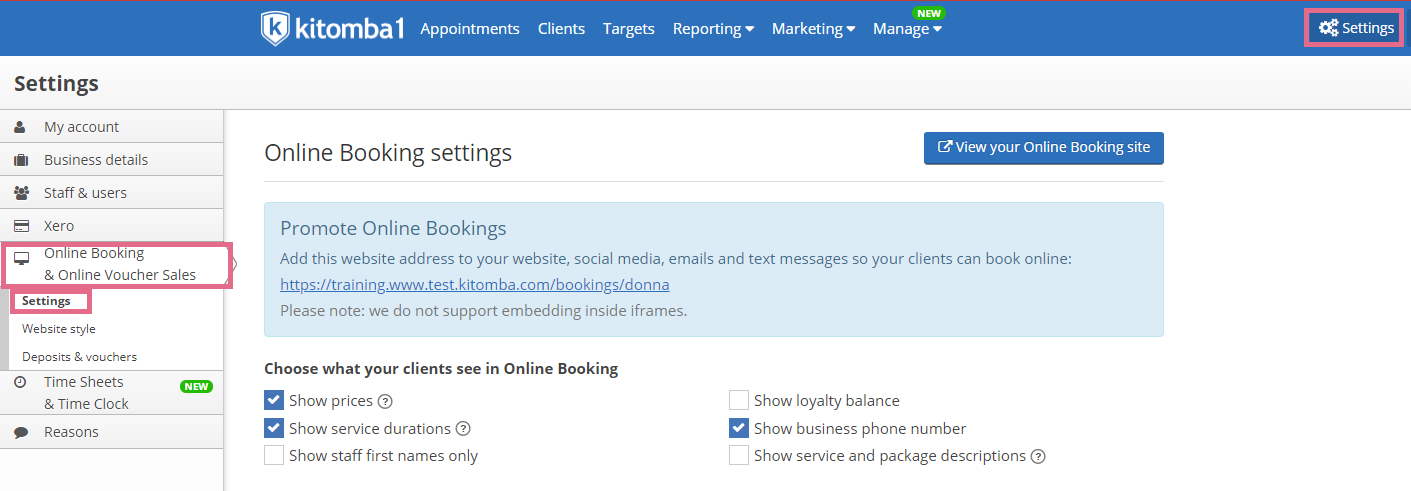Viewport: 1411px width, 491px height.
Task: Uncheck the Show prices checkbox
Action: (274, 400)
